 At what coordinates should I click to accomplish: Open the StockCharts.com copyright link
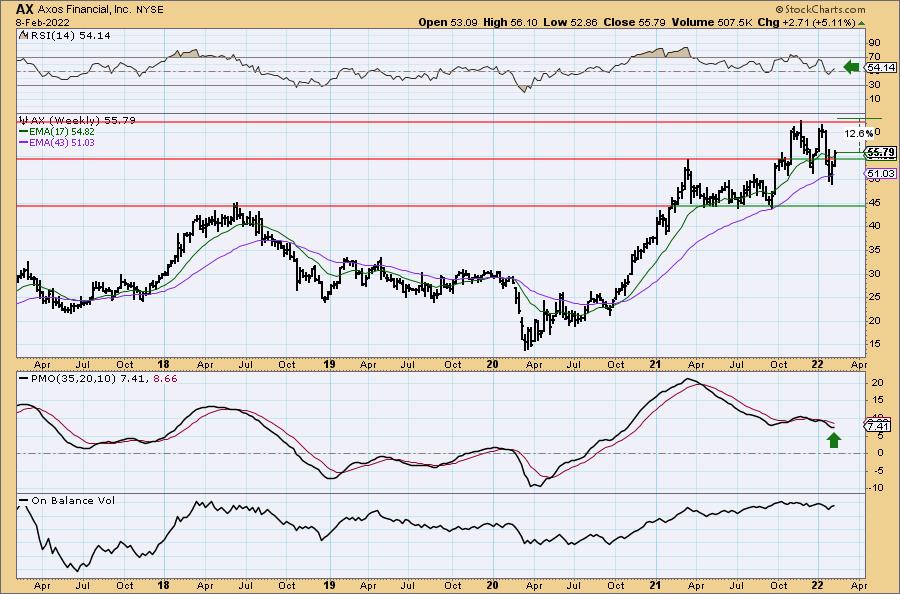pos(820,9)
